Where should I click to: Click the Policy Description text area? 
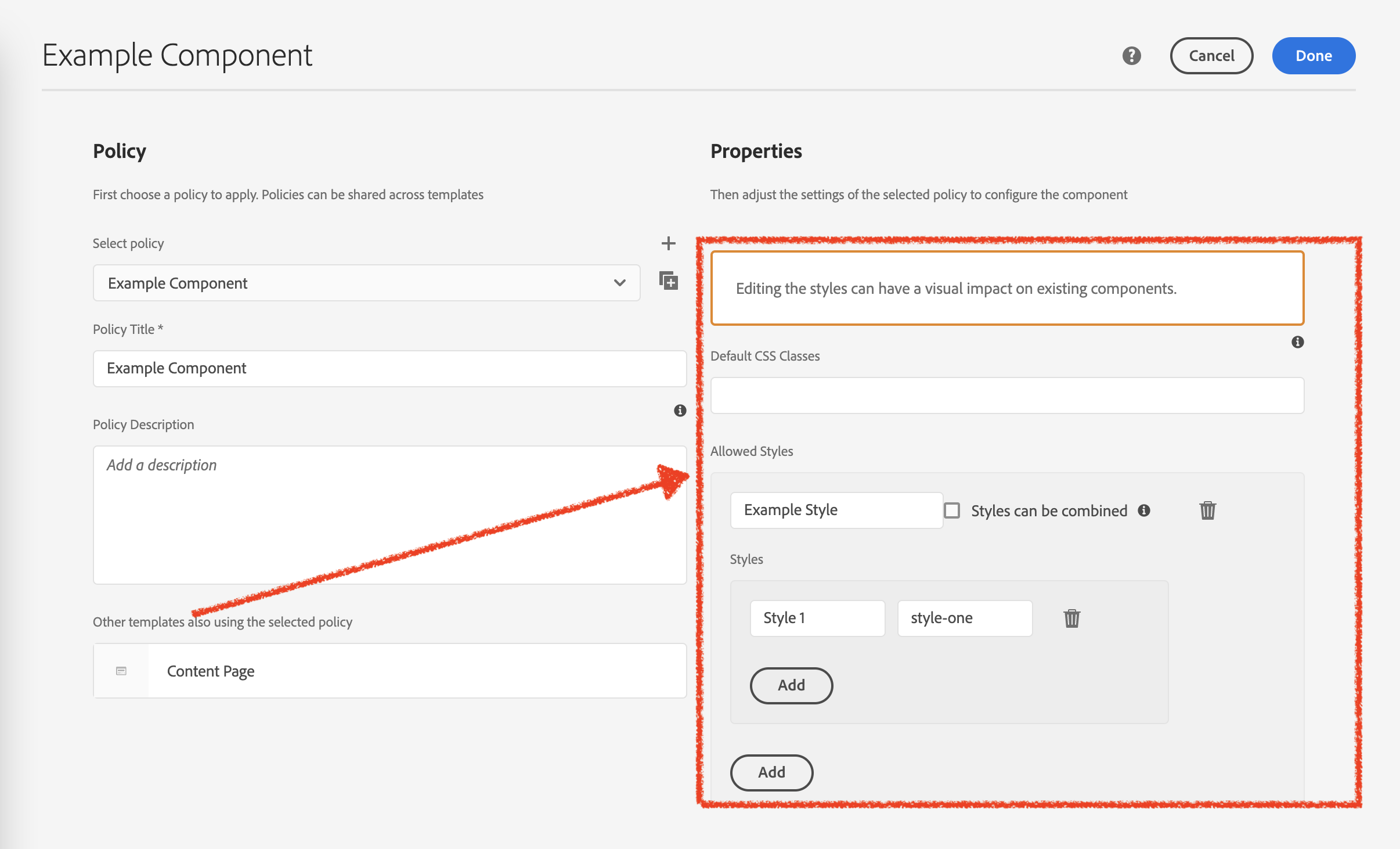coord(389,515)
